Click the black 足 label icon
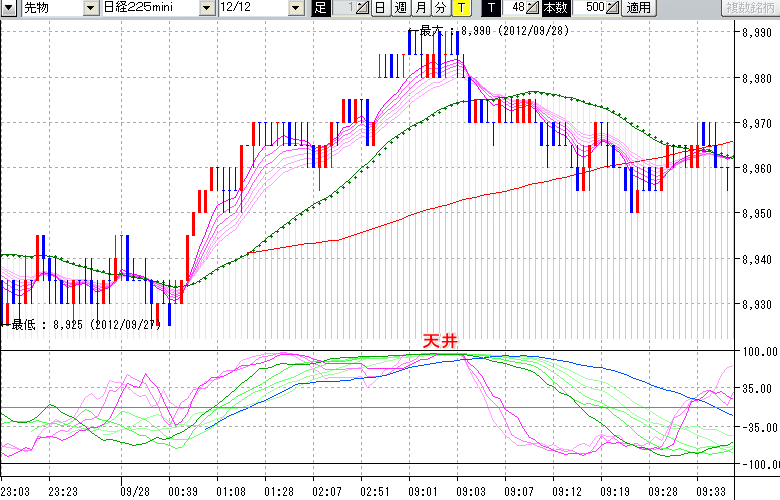The width and height of the screenshot is (780, 500). point(320,8)
